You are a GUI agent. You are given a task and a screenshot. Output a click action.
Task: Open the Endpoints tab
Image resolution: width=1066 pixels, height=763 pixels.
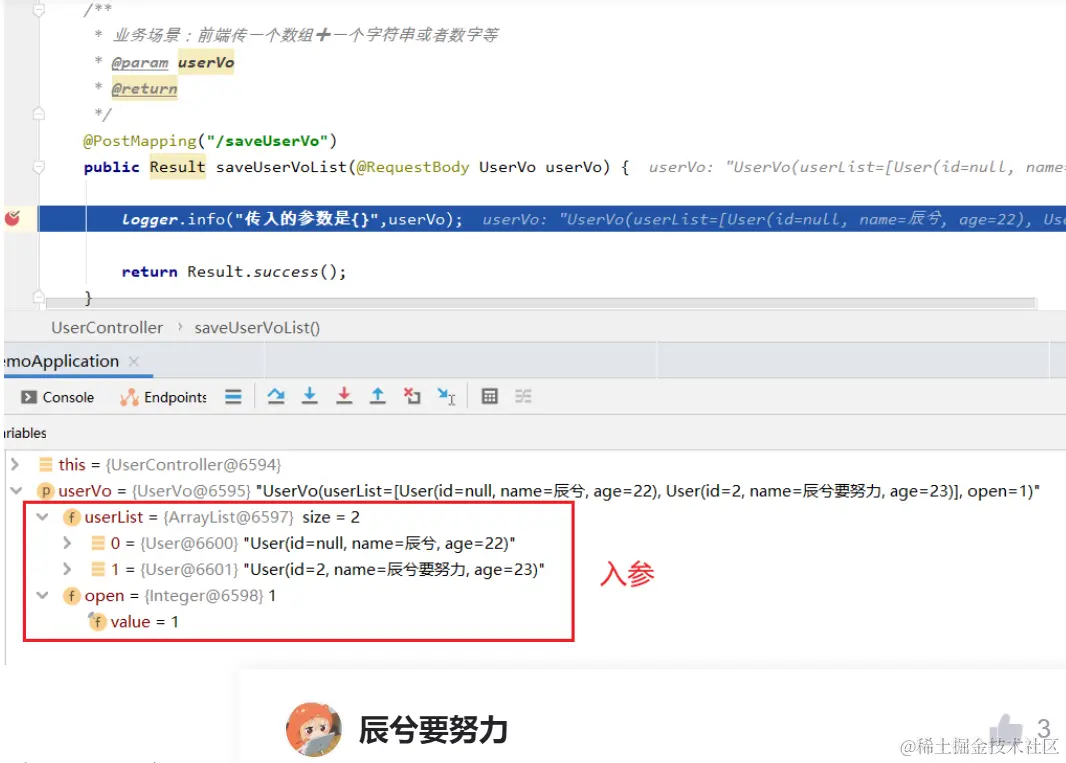tap(163, 397)
